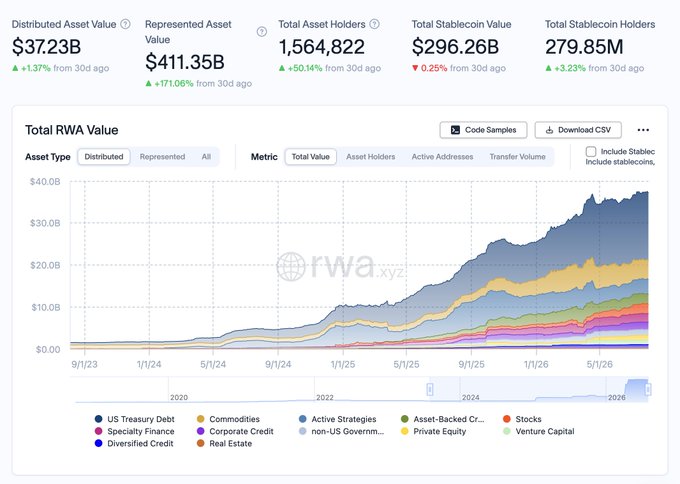Open Total Asset Holders help icon
The image size is (680, 484).
(x=375, y=24)
